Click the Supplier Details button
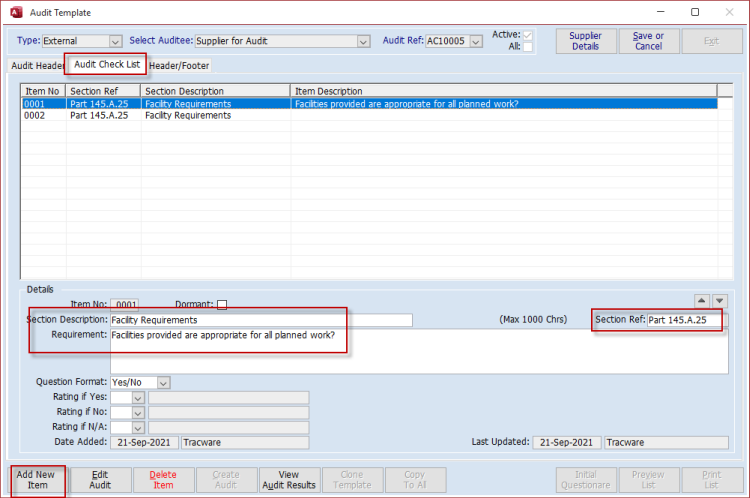Screen dimensions: 750x498 [585, 41]
